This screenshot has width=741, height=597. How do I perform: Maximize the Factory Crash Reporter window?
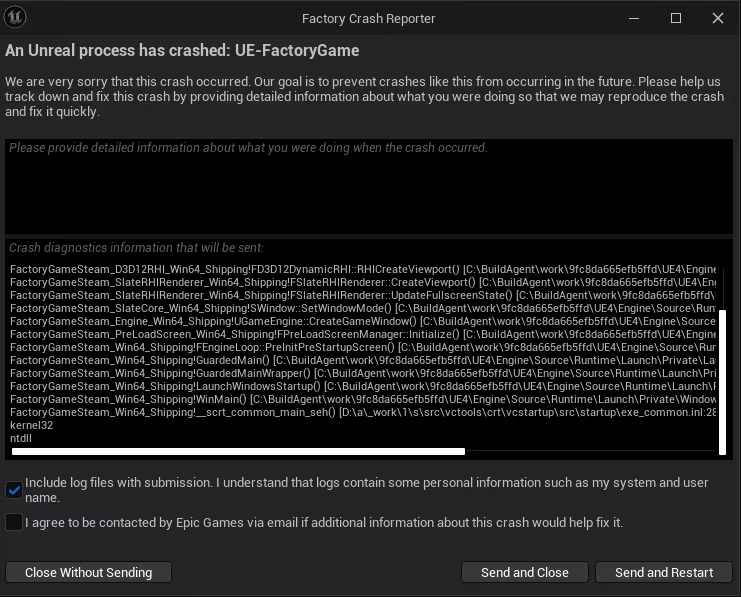pos(675,18)
